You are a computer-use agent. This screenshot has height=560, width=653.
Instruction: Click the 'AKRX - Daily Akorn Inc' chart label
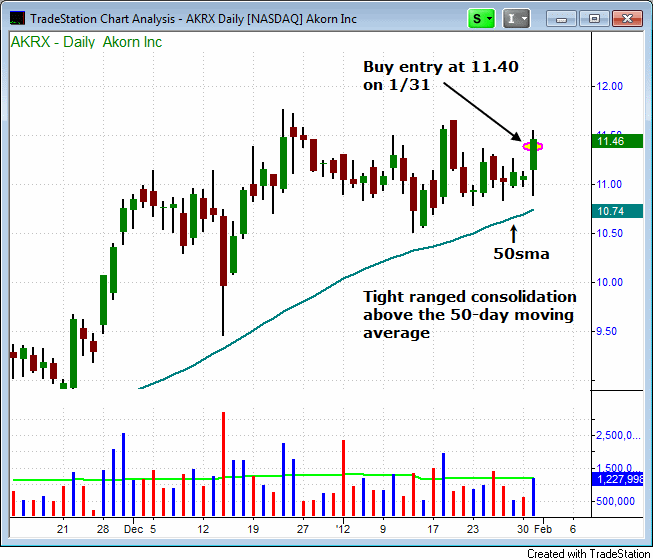point(86,42)
